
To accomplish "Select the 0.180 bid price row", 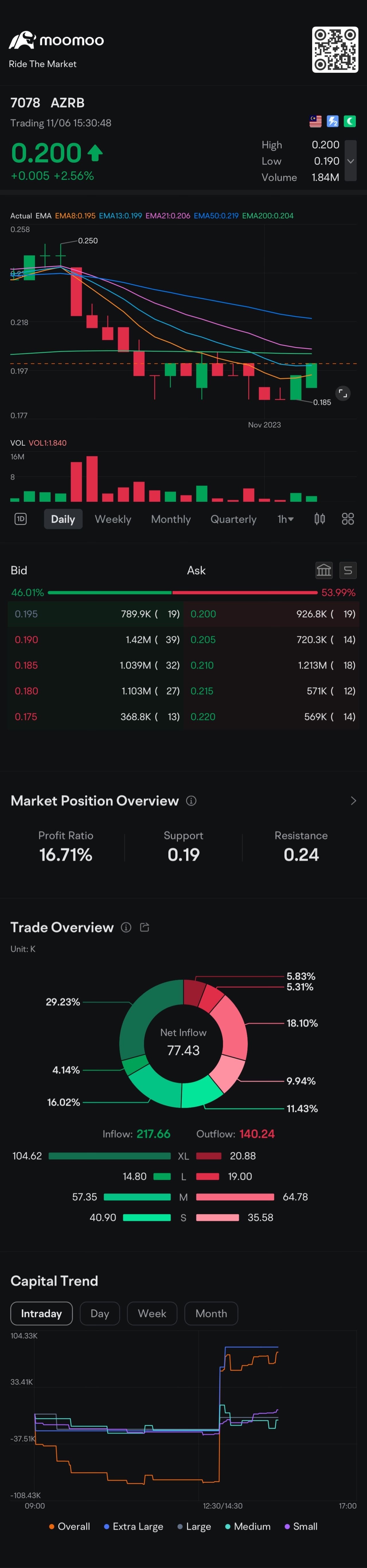I will pos(95,691).
